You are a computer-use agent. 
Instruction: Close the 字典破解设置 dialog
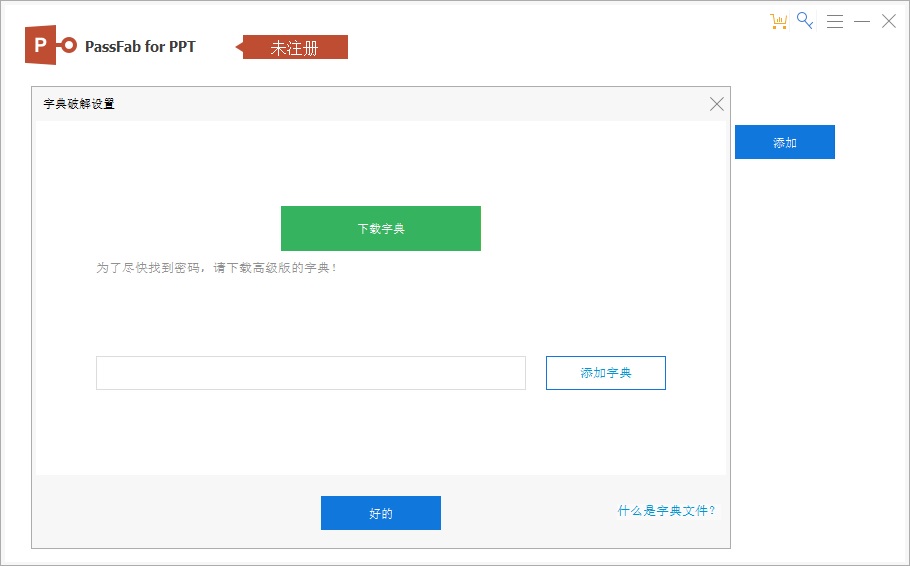pos(717,104)
